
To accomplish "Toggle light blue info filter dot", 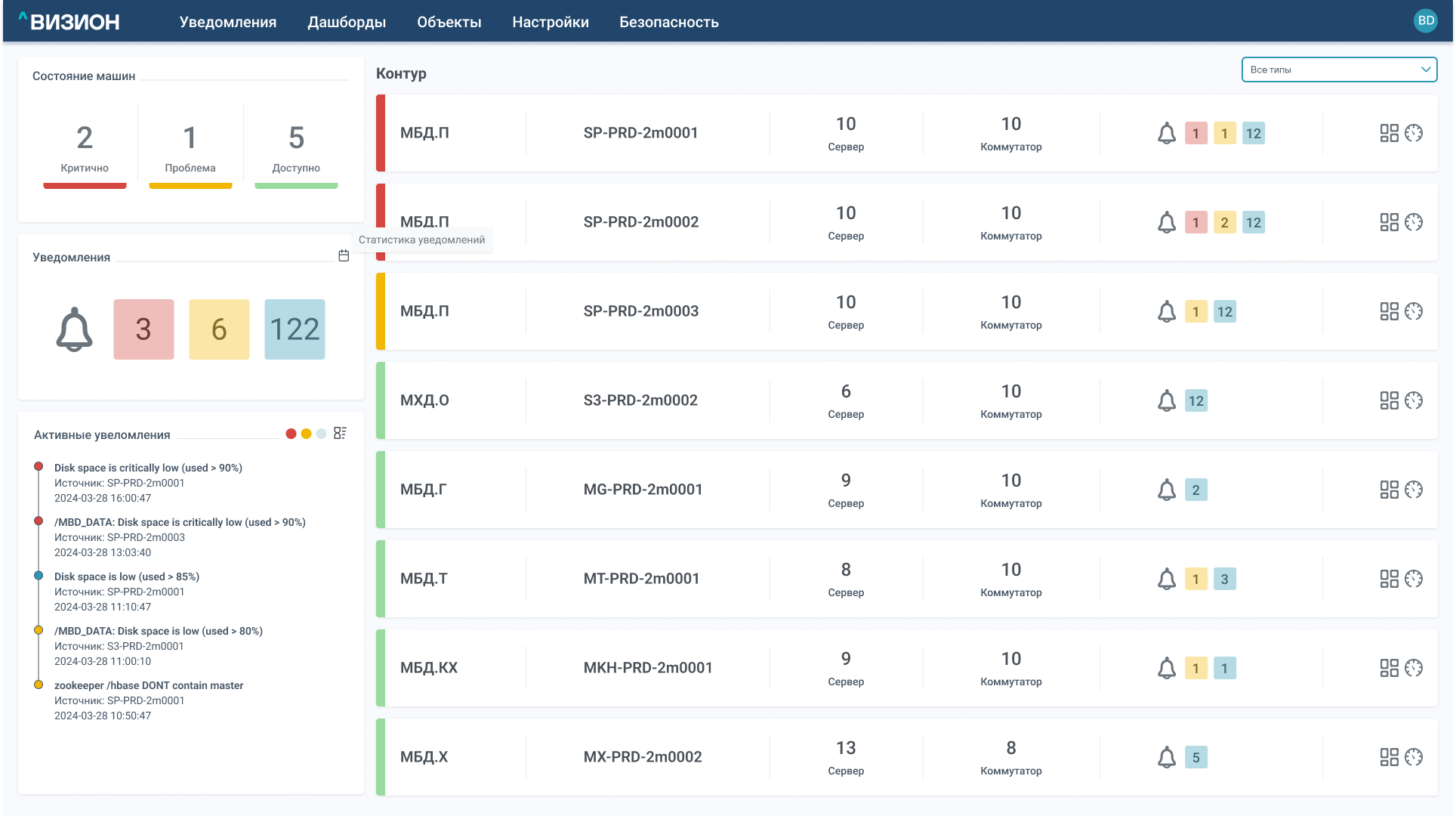I will tap(321, 434).
